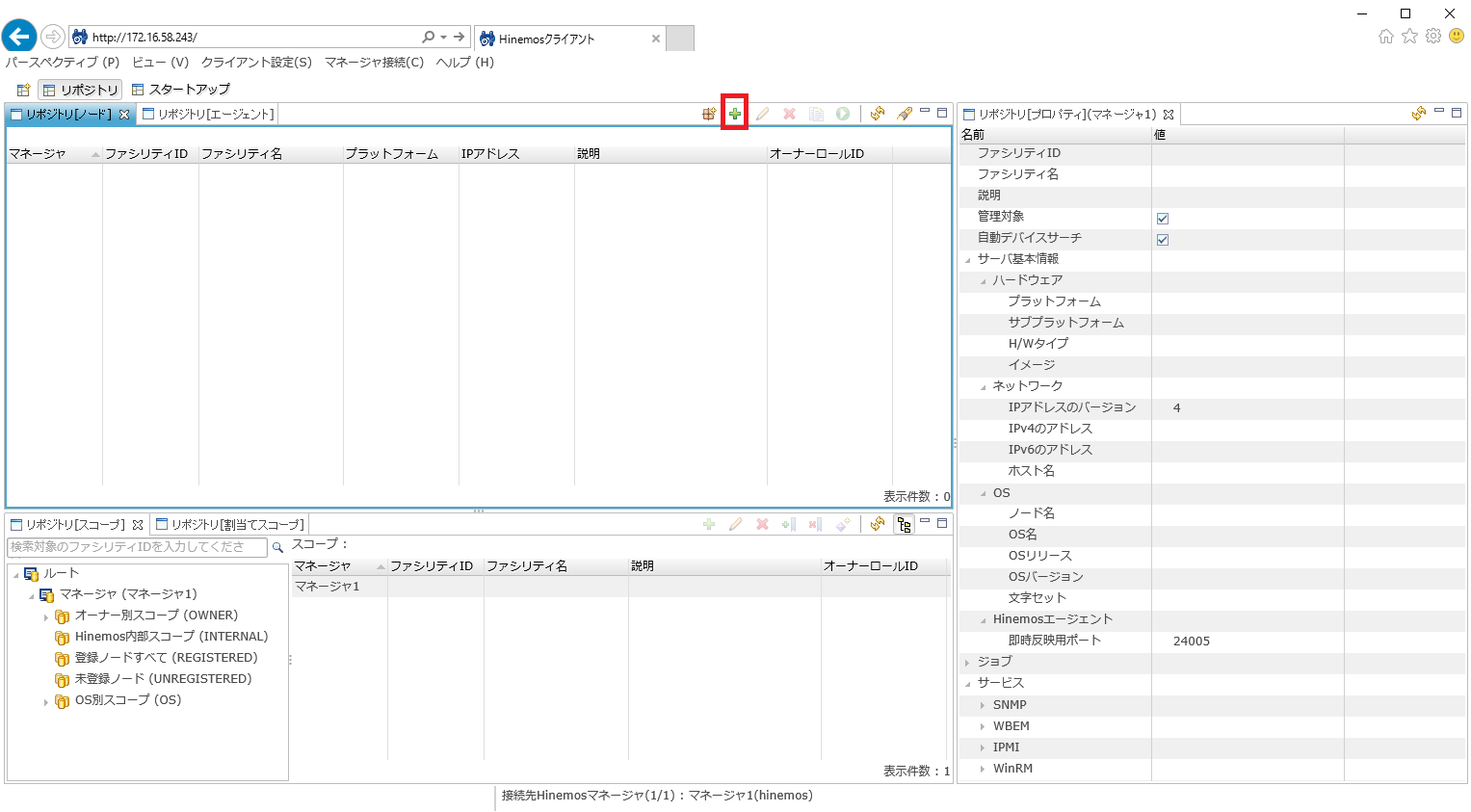Open the マネージャ接続(C) menu

374,63
